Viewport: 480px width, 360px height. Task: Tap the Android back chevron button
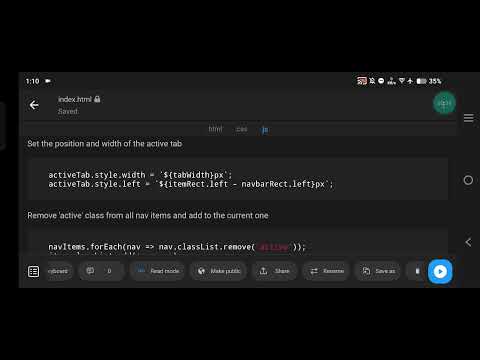point(468,242)
